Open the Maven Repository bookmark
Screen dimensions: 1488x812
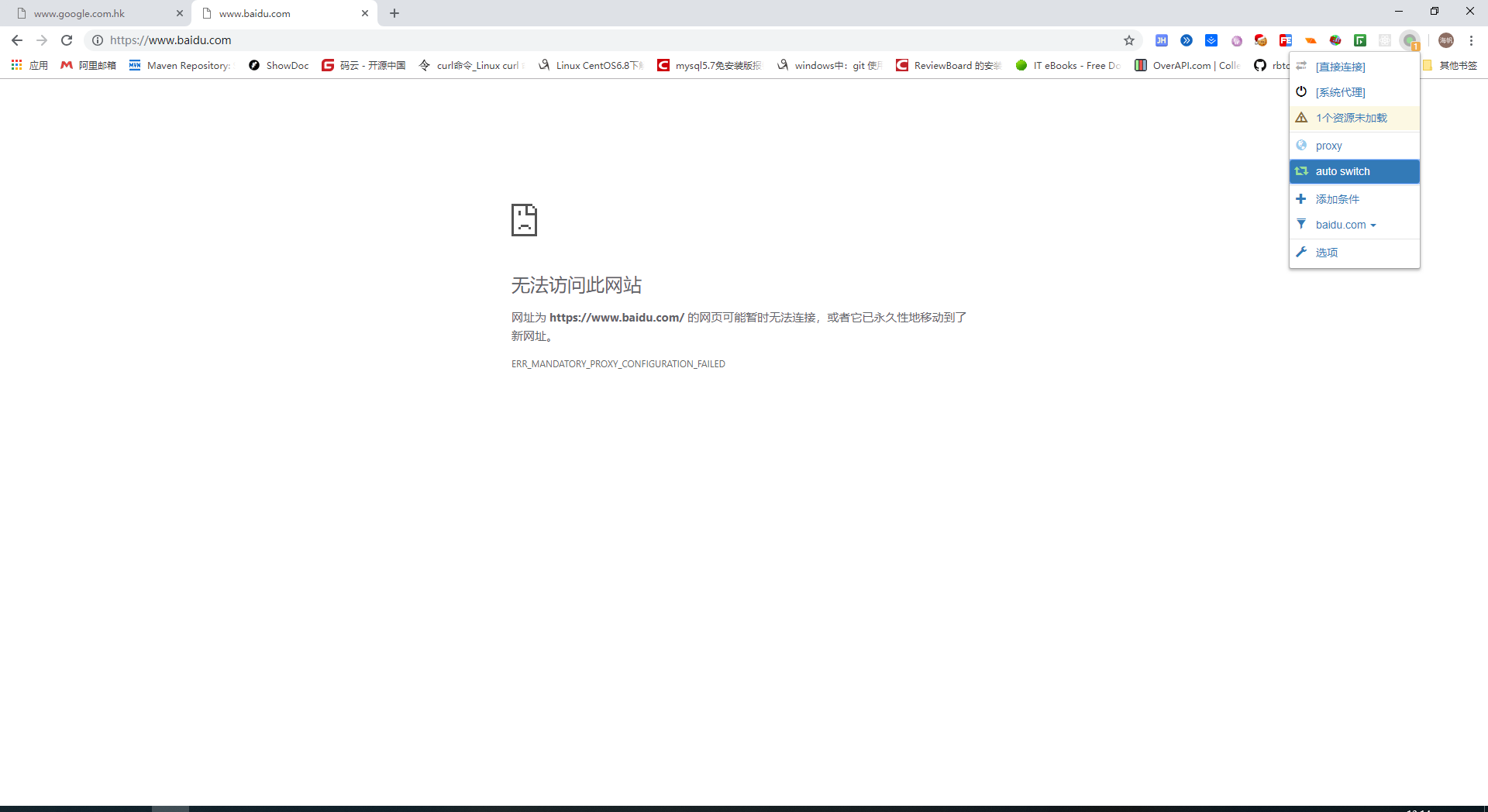[180, 65]
